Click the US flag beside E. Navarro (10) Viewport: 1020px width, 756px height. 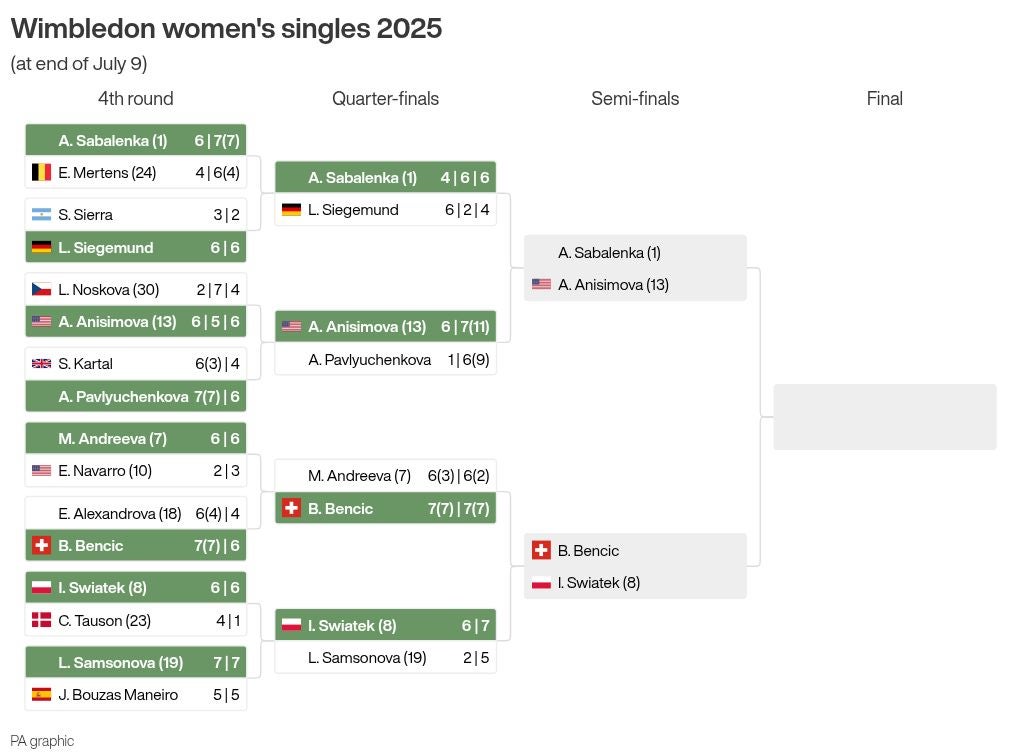click(x=42, y=470)
